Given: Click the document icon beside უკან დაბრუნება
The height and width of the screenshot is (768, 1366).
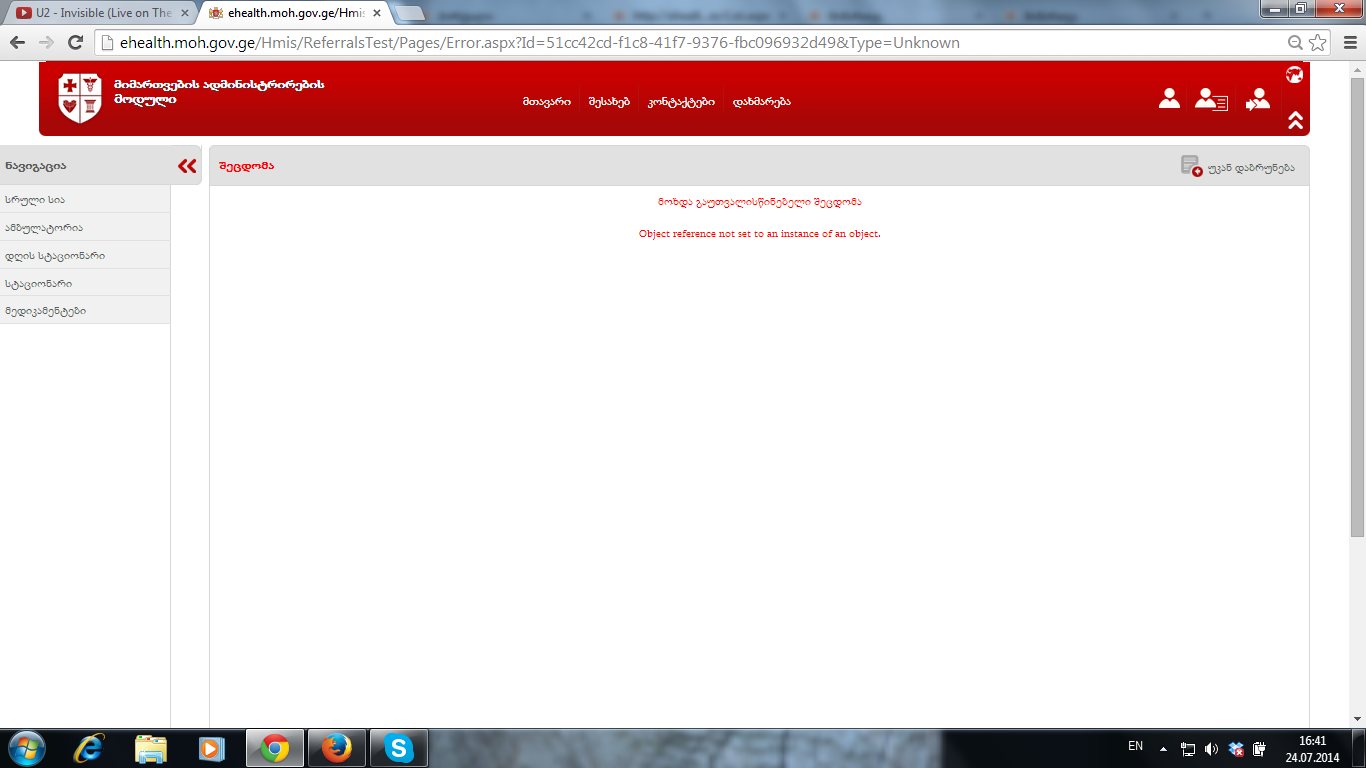Looking at the screenshot, I should pos(1190,166).
